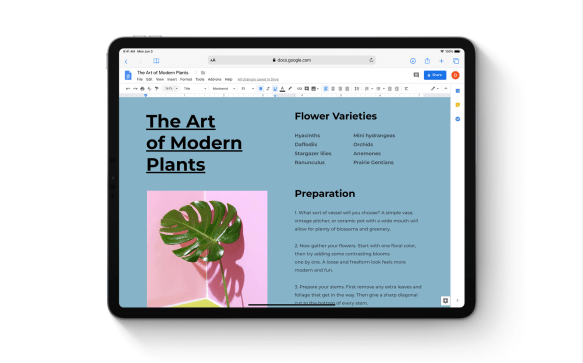Open the editing mode pencil dropdown
This screenshot has height=363, width=583.
tap(435, 89)
